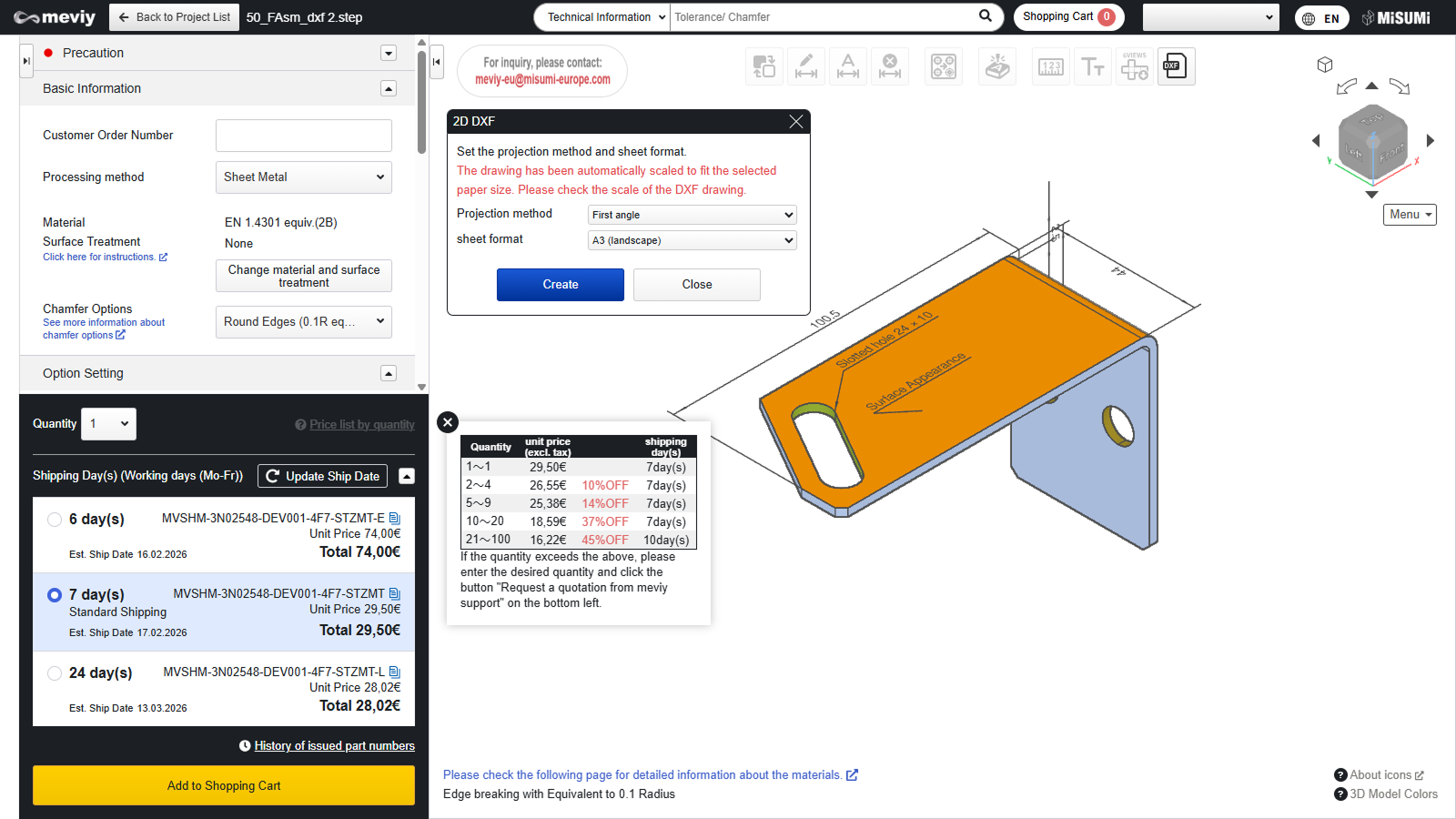Click the Customer Order Number input field
The height and width of the screenshot is (819, 1456).
[x=303, y=136]
